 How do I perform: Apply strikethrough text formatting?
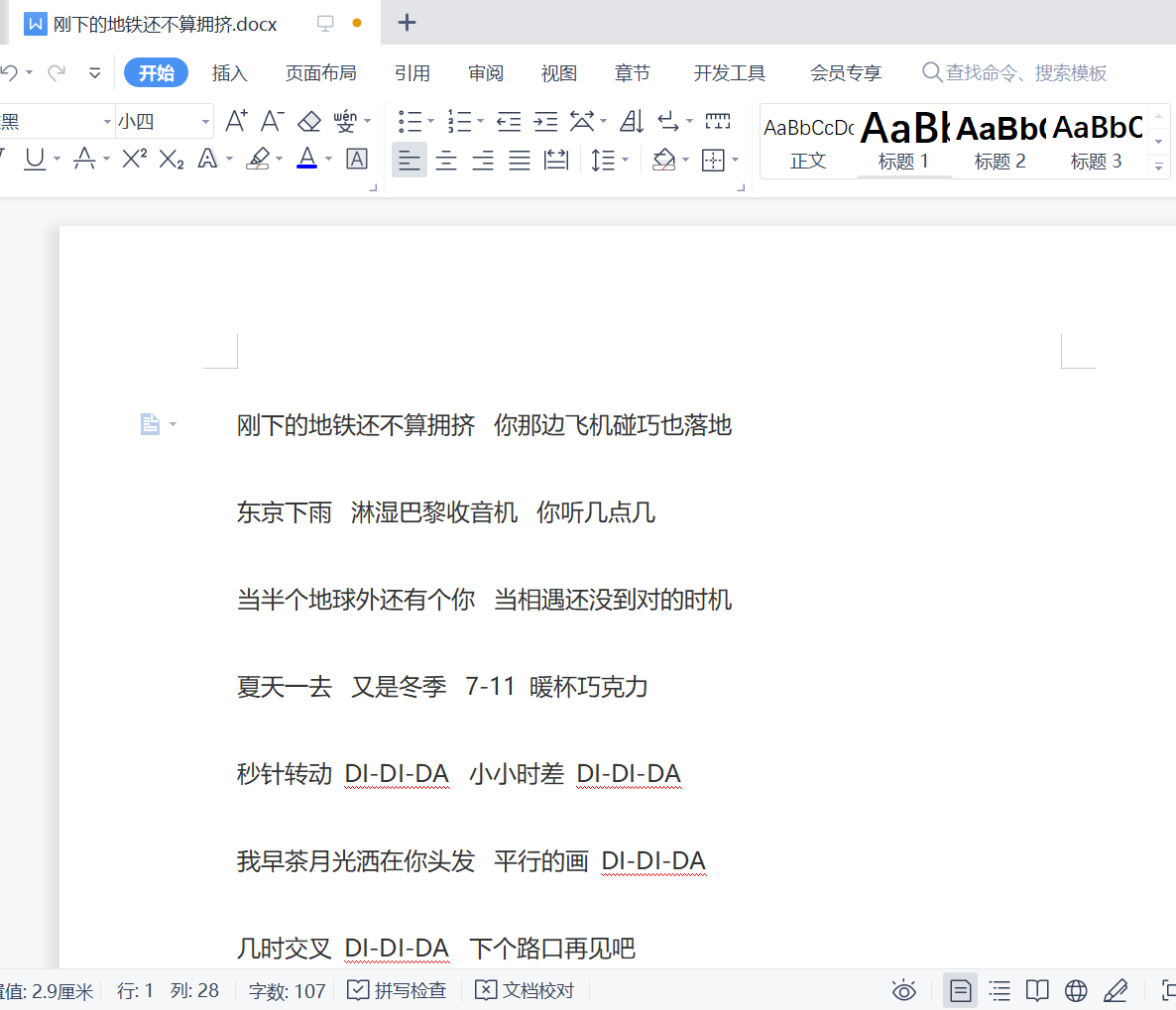(x=84, y=159)
